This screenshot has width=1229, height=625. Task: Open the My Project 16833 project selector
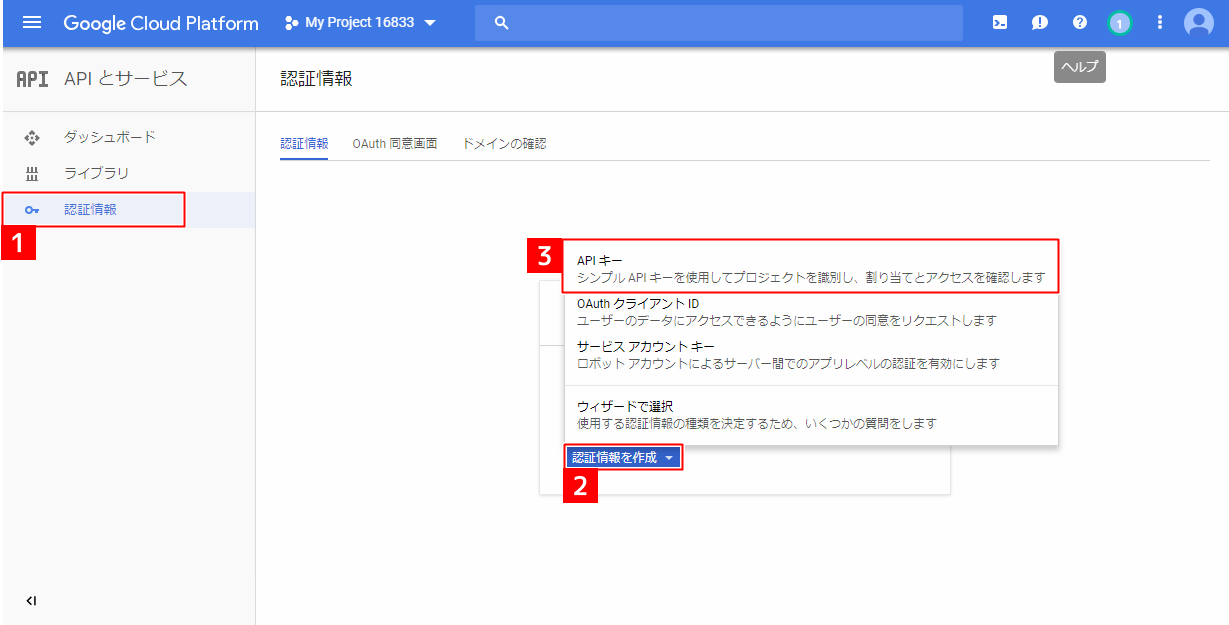point(361,22)
